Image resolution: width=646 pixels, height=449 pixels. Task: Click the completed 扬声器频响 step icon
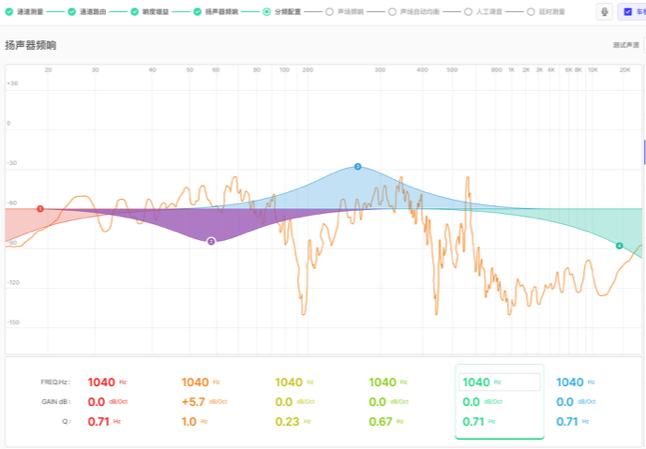point(198,12)
